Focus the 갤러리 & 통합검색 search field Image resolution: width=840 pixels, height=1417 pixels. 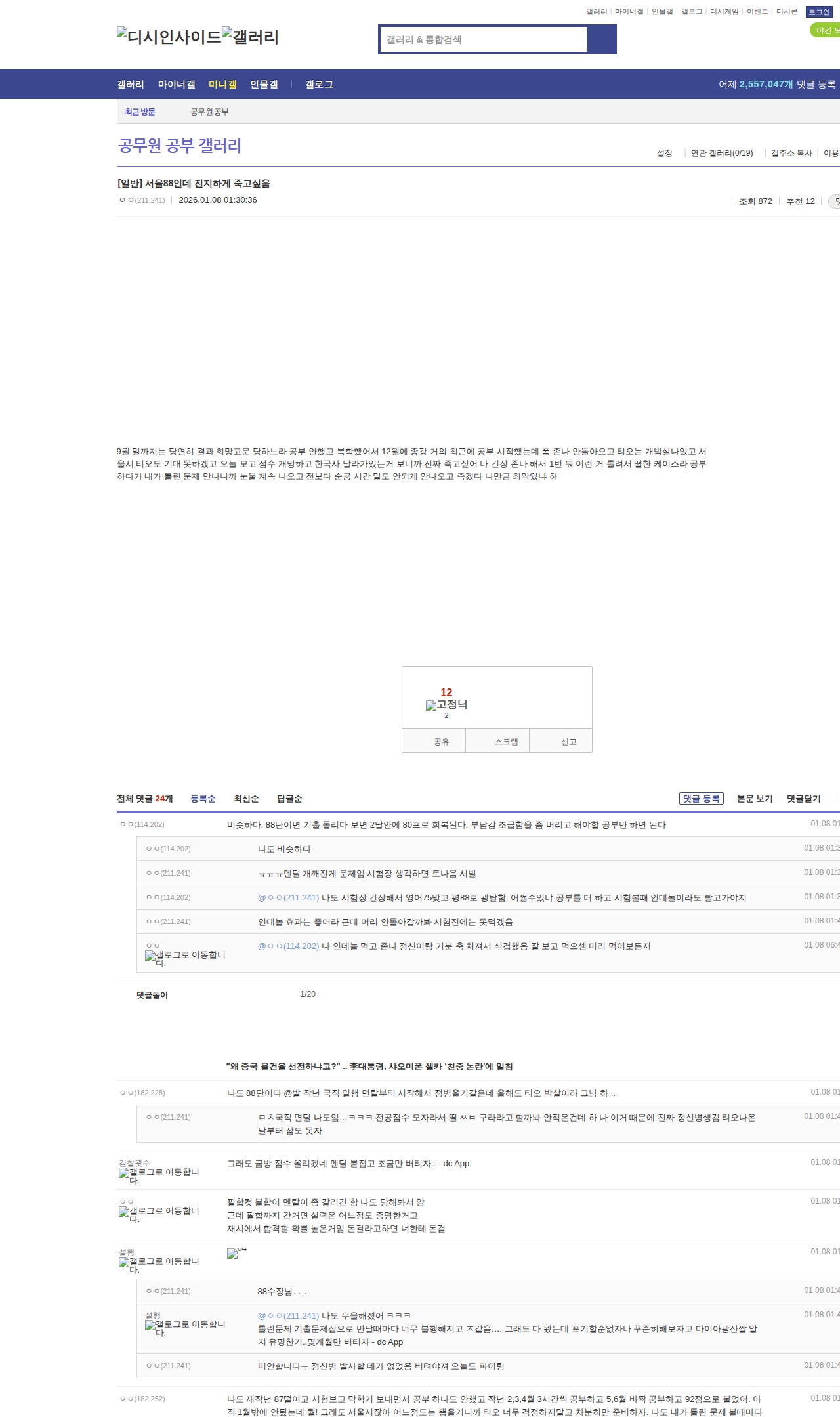(484, 39)
